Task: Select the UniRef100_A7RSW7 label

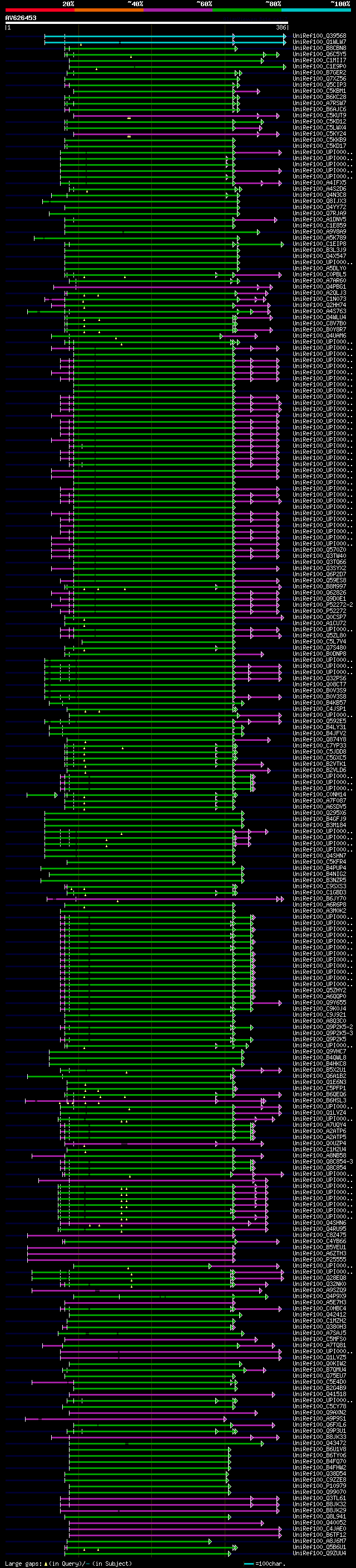Action: click(x=319, y=103)
